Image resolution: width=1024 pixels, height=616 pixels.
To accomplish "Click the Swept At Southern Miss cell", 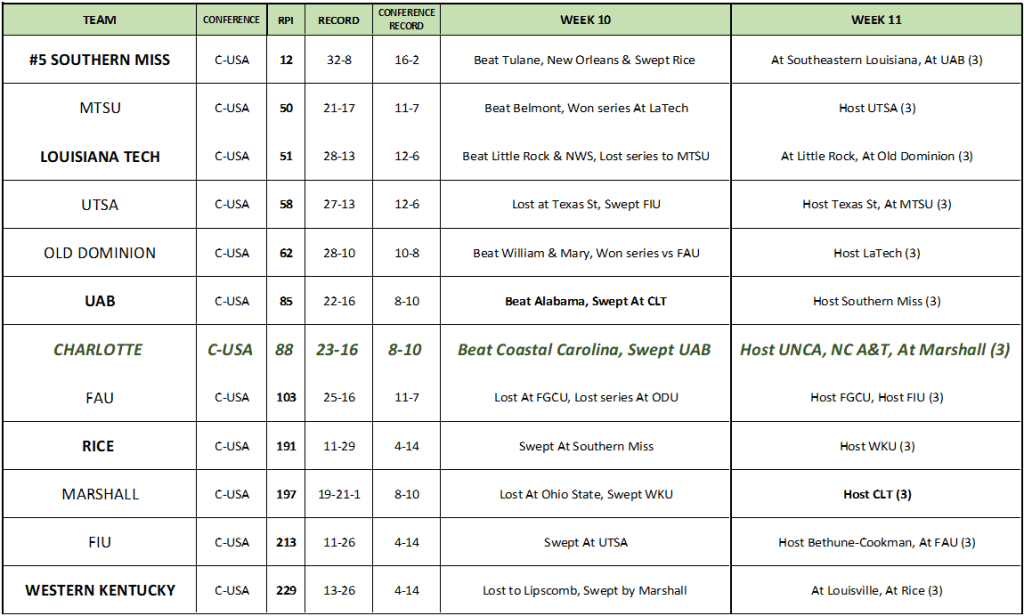I will (585, 446).
